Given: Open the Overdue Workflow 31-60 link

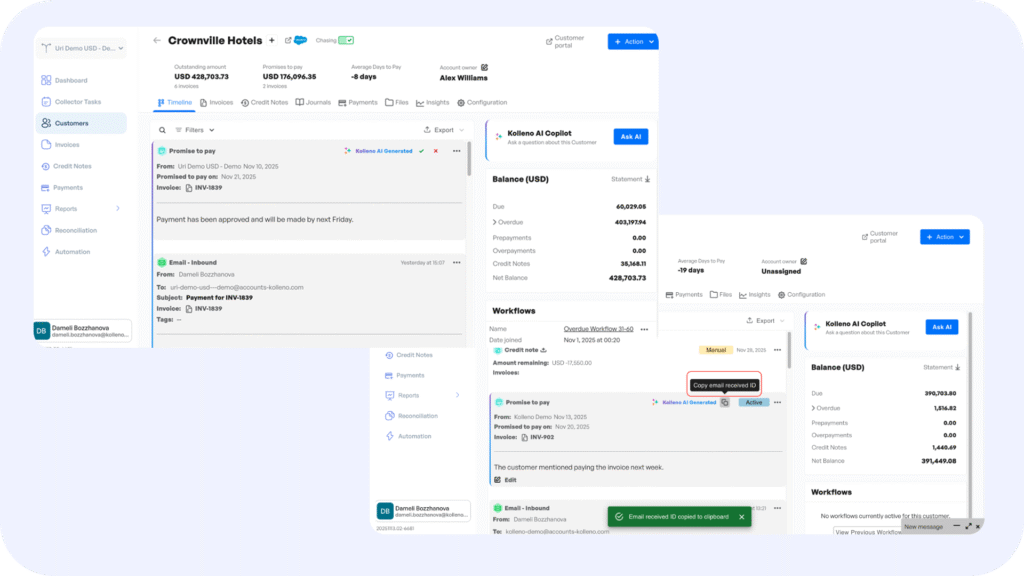Looking at the screenshot, I should click(598, 328).
